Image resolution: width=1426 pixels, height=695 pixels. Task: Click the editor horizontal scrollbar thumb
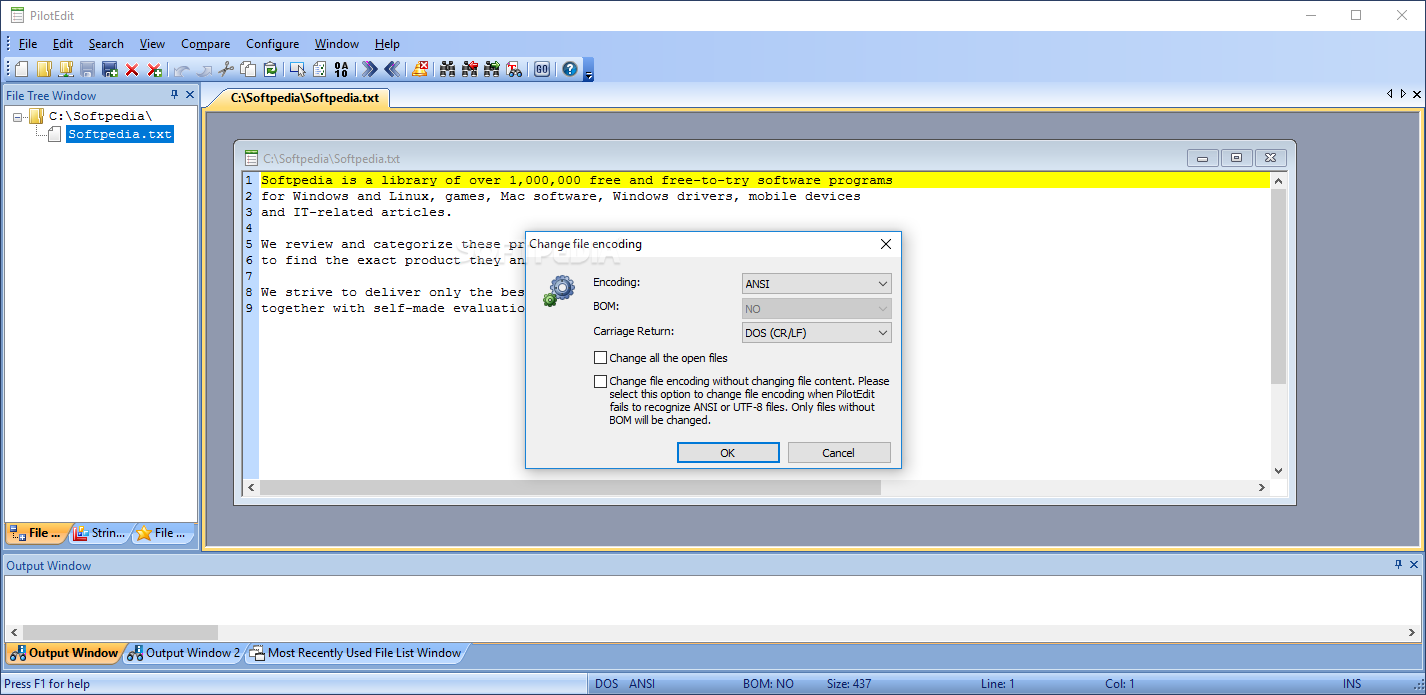coord(570,487)
